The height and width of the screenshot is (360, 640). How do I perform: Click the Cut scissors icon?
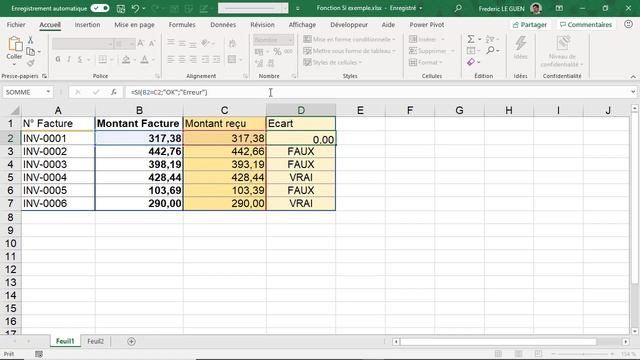pos(30,40)
